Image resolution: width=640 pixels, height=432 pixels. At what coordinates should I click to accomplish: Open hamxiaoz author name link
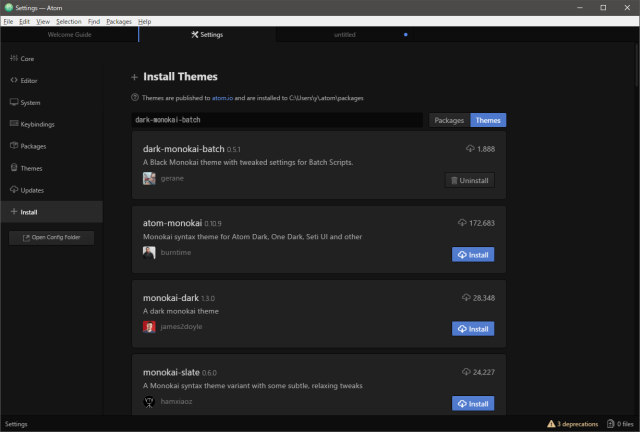(x=176, y=402)
